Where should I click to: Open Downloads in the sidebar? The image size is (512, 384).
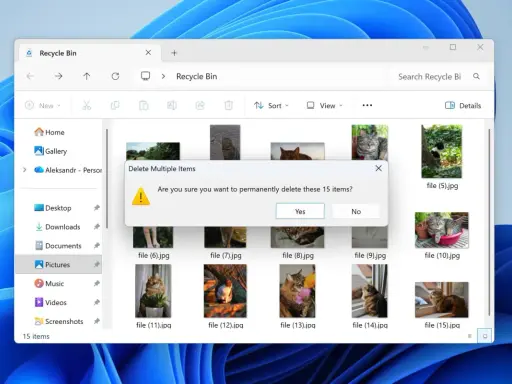click(x=57, y=227)
